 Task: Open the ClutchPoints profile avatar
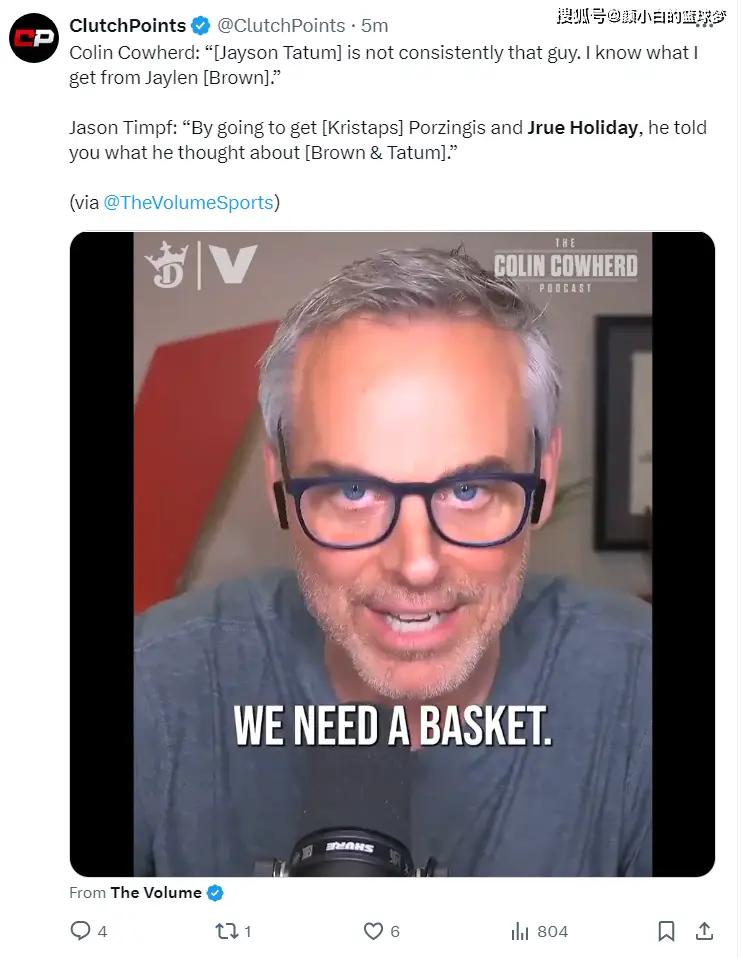tap(34, 38)
